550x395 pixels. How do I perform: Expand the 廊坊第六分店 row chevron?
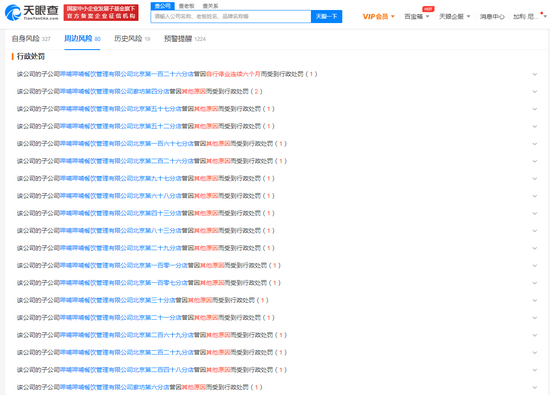point(535,387)
